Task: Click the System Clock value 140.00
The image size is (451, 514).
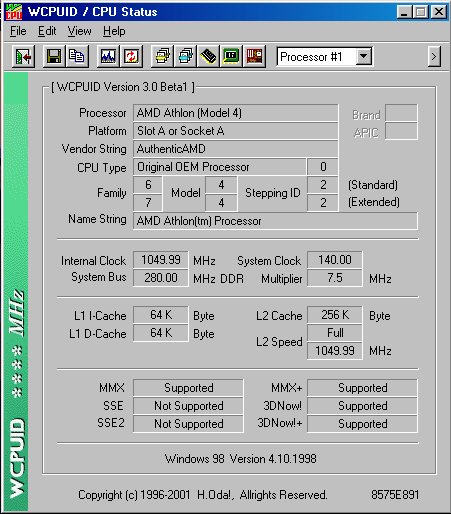Action: [x=335, y=260]
